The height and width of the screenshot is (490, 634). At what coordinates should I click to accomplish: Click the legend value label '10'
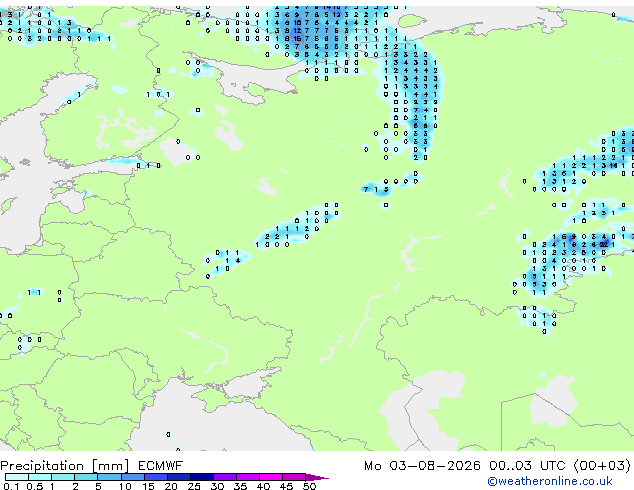coord(125,486)
